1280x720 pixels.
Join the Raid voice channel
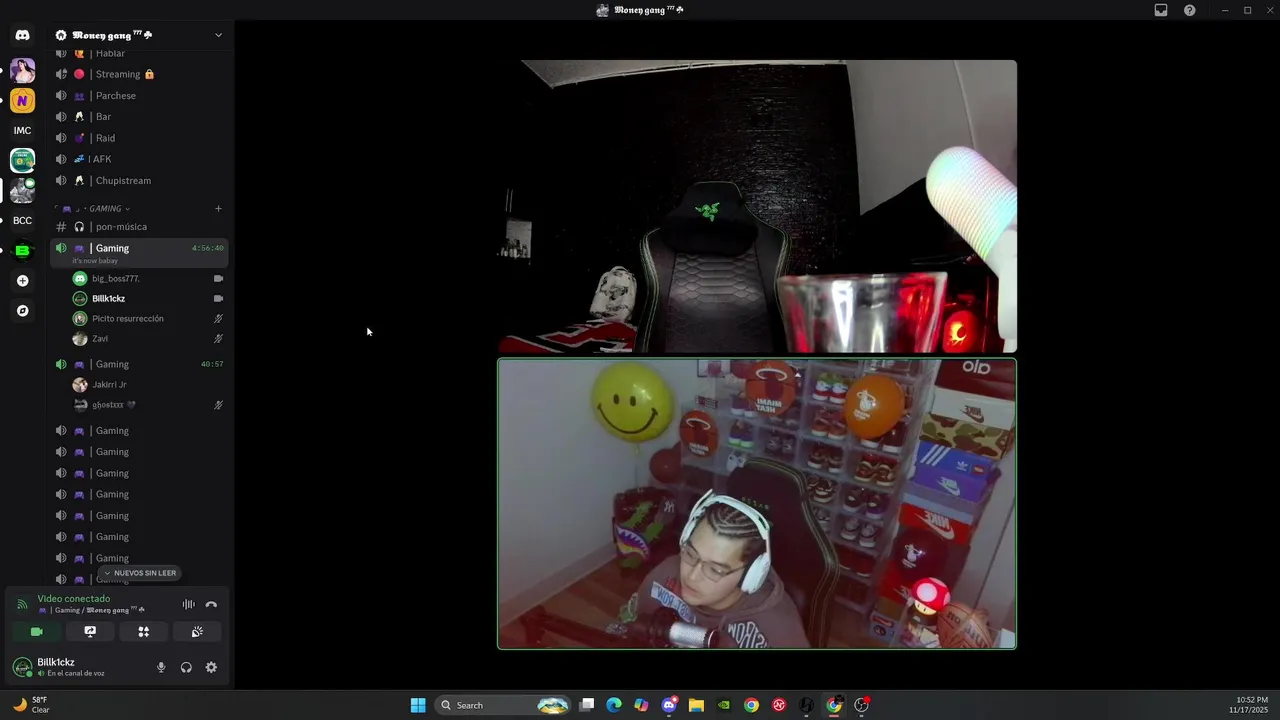click(140, 138)
